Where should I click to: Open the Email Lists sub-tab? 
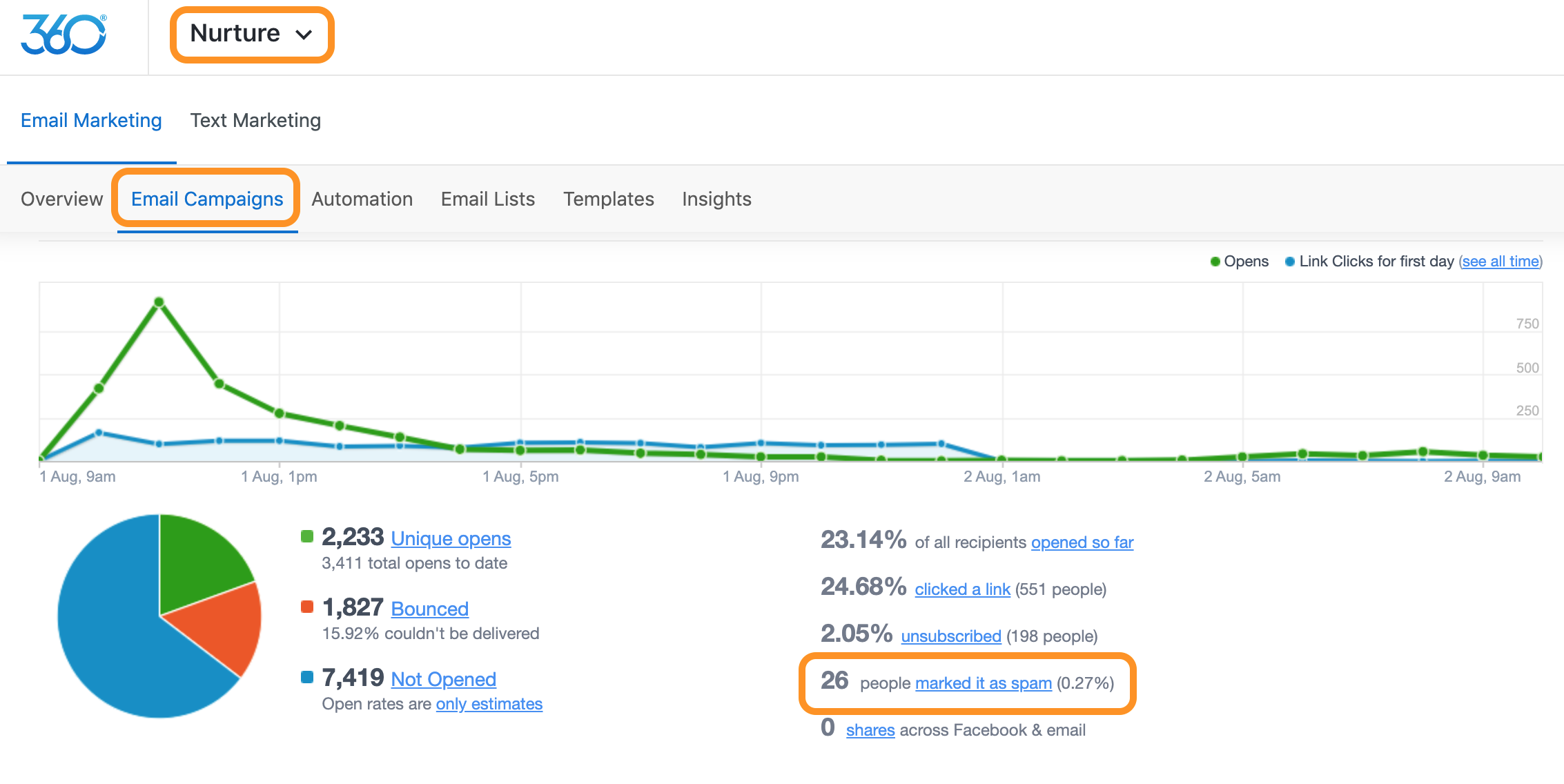(488, 199)
